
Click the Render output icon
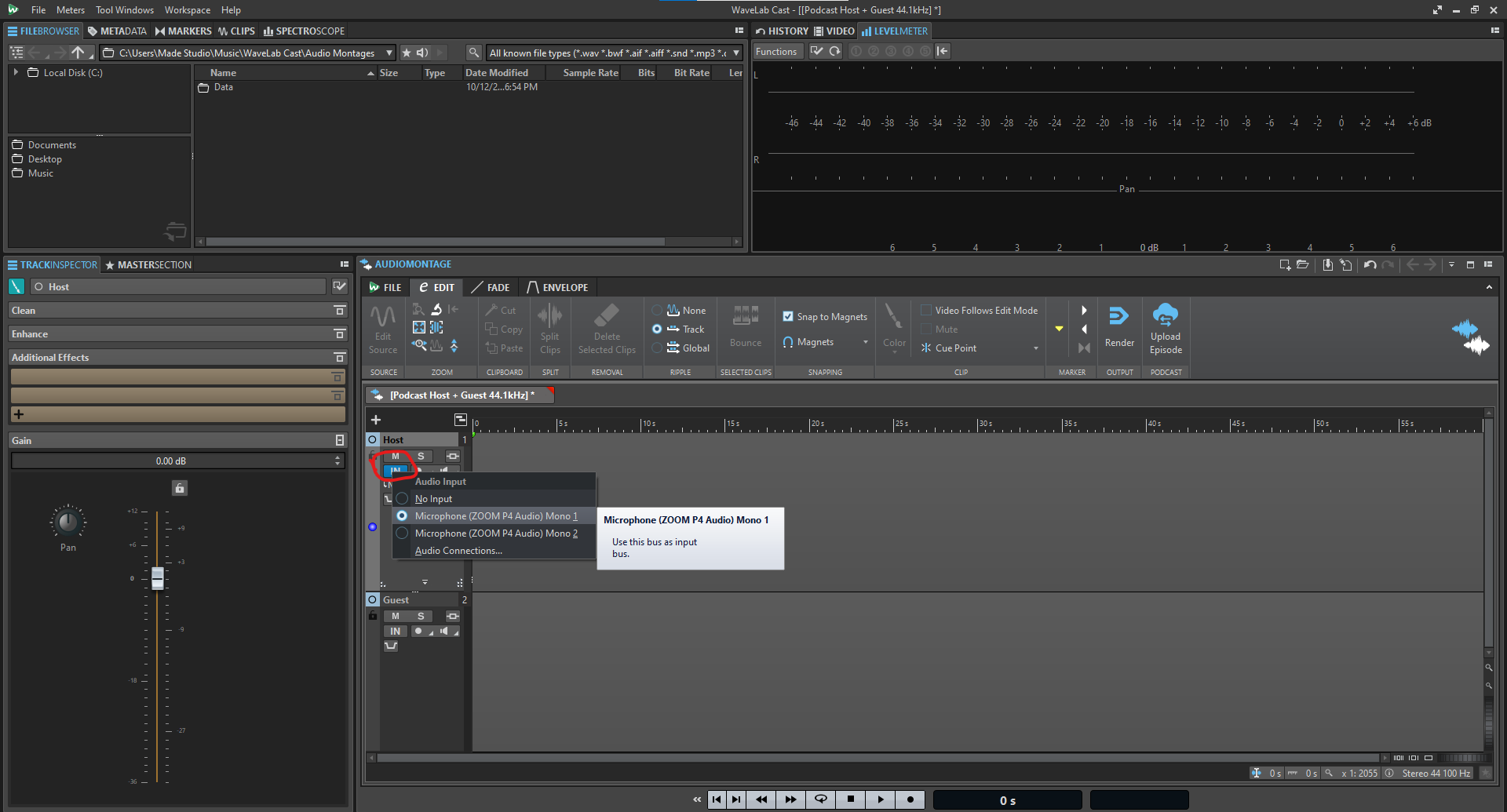point(1119,316)
